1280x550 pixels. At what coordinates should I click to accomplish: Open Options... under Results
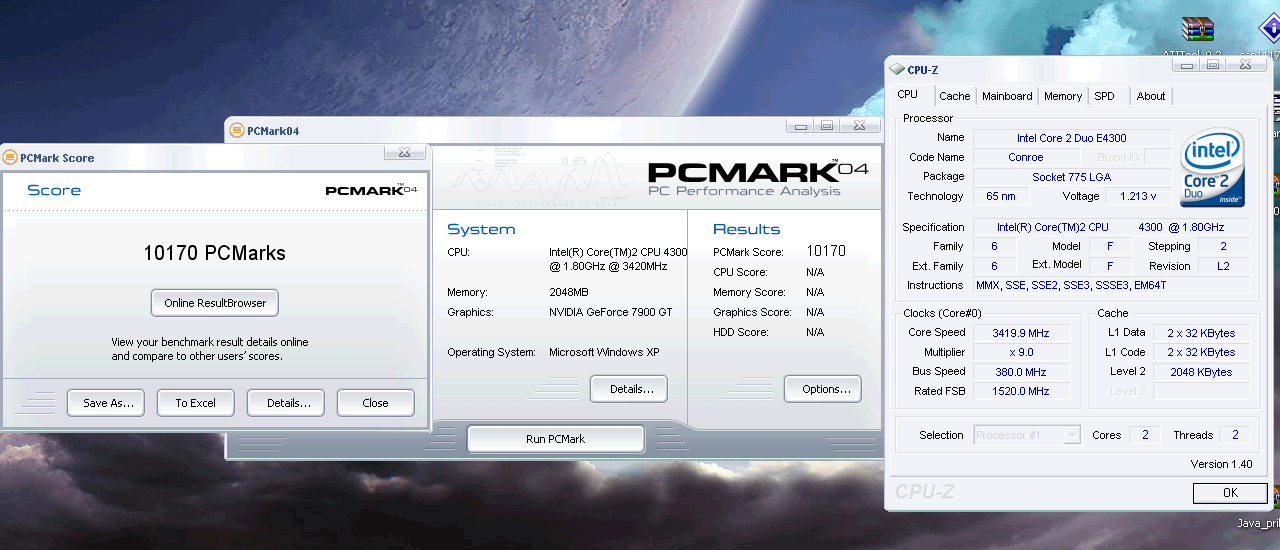tap(823, 389)
